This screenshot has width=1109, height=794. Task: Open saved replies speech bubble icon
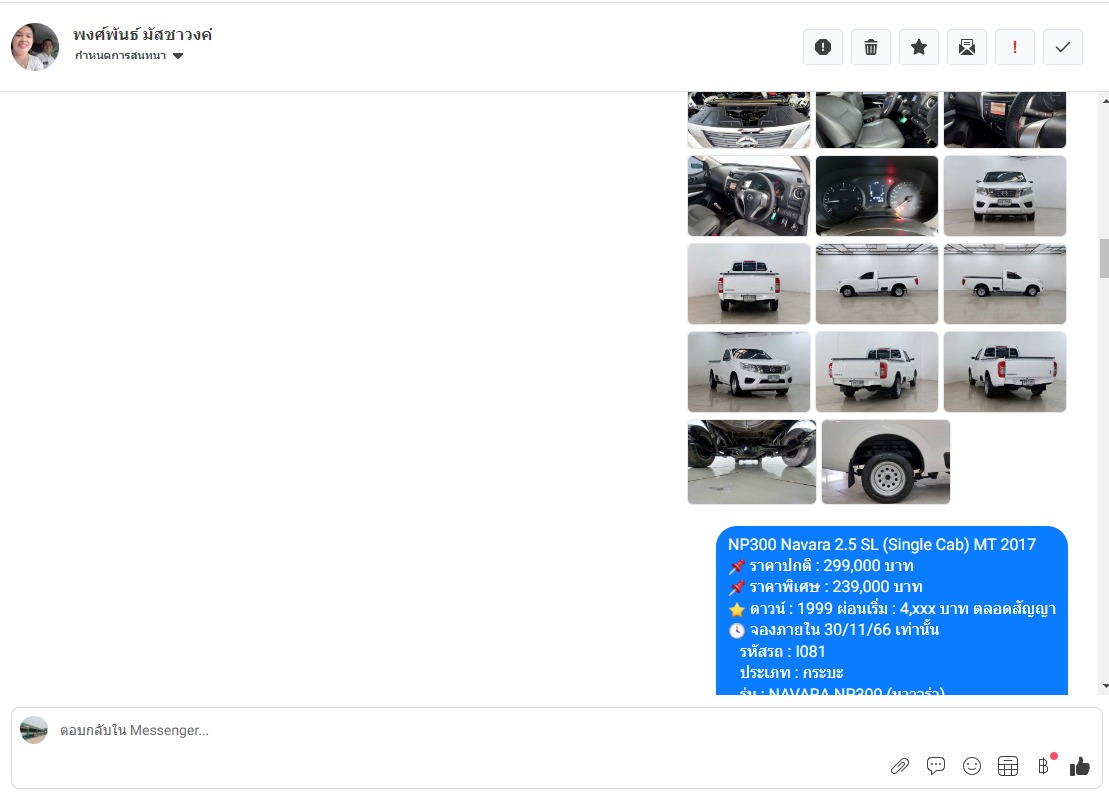pos(936,766)
